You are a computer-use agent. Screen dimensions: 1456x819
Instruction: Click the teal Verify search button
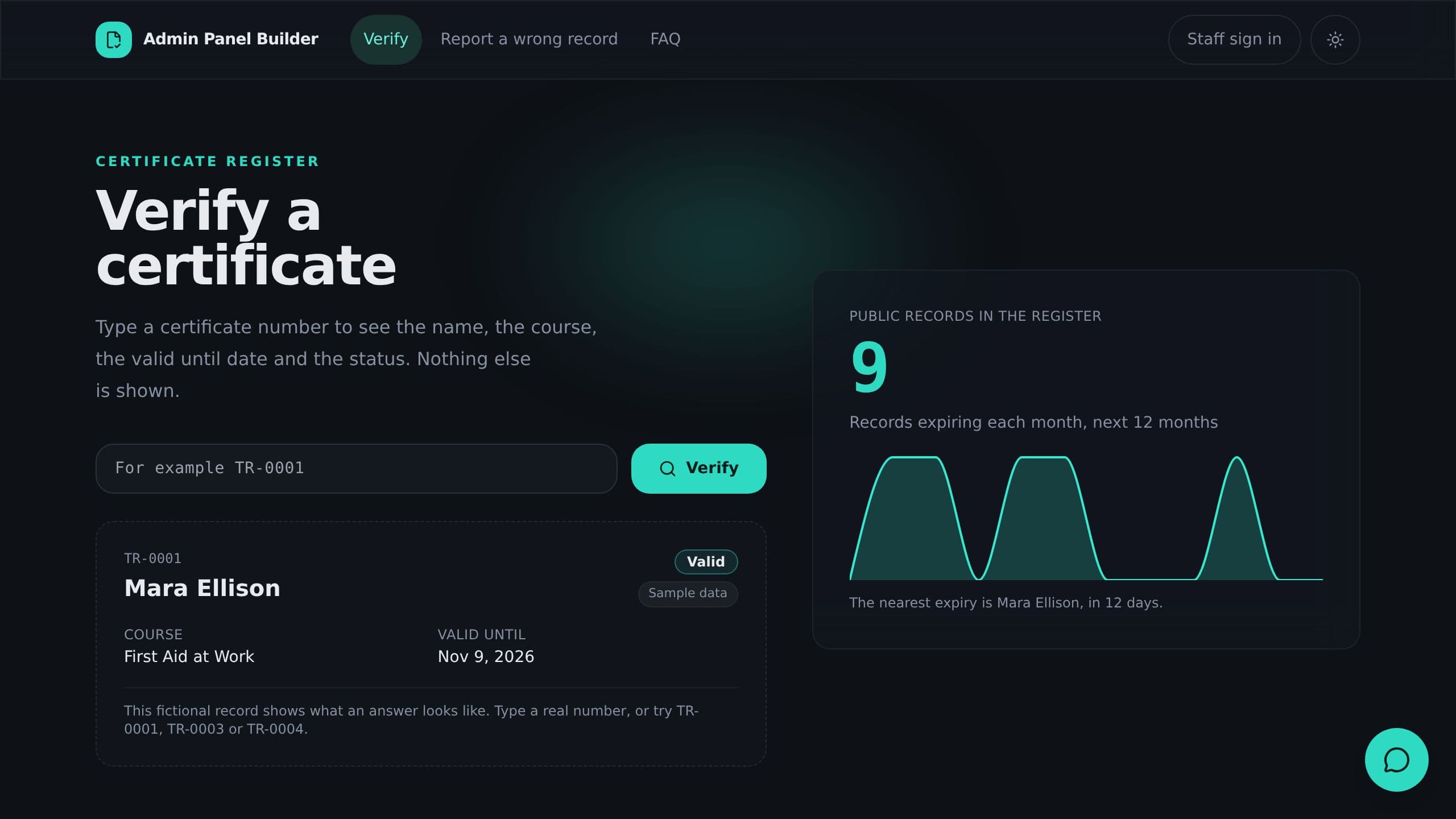coord(698,469)
